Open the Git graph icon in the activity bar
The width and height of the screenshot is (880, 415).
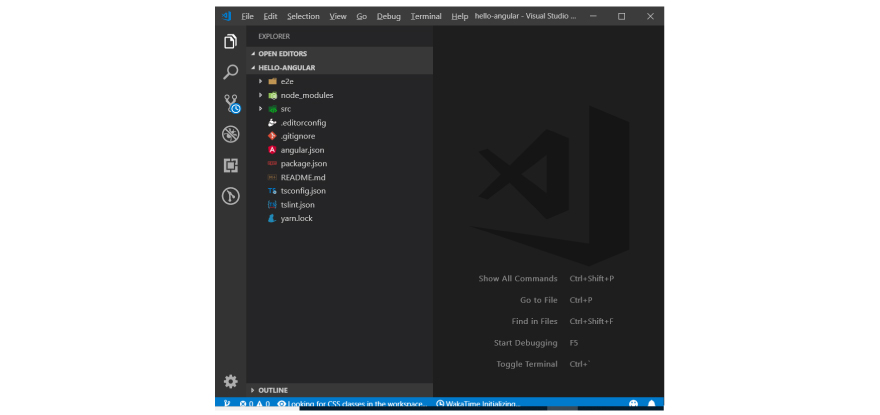pyautogui.click(x=231, y=196)
